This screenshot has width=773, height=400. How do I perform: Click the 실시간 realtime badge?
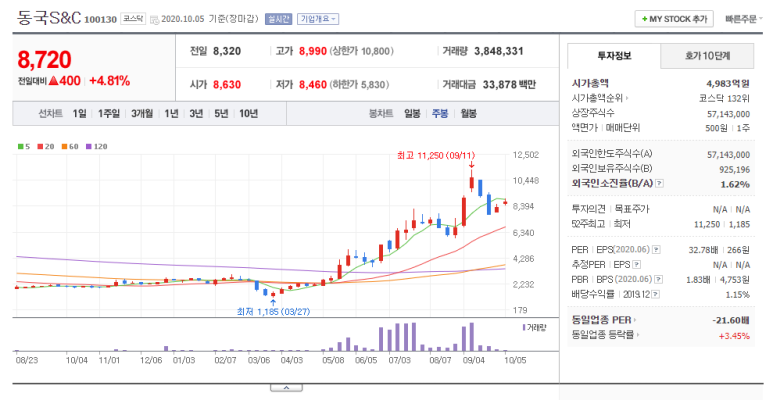coord(278,19)
